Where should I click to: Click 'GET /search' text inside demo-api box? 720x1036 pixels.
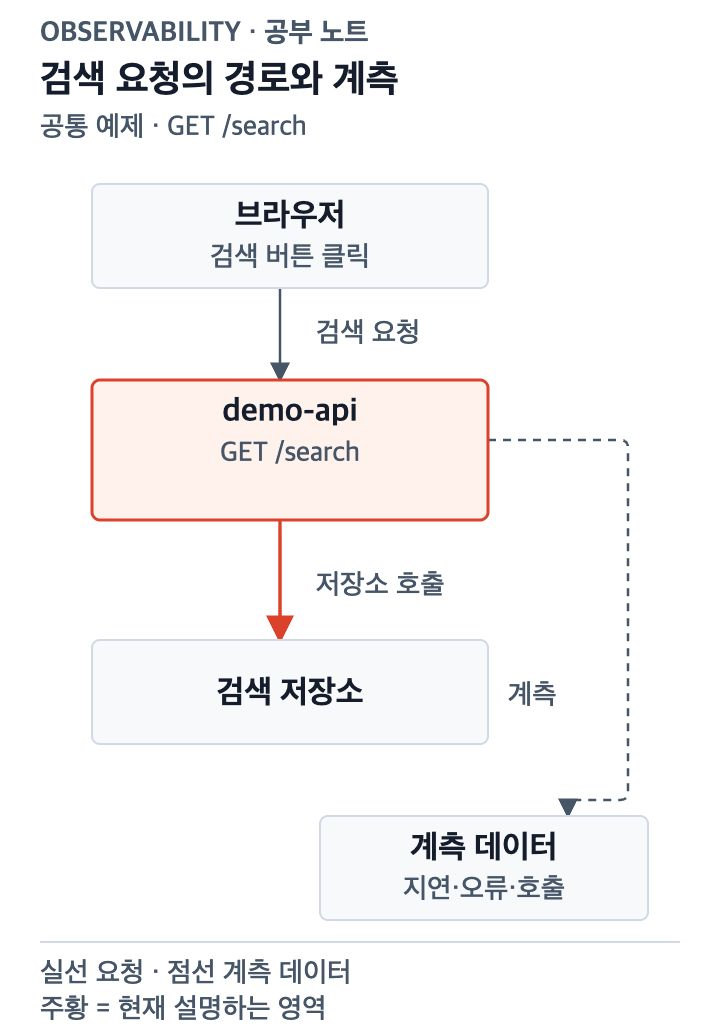tap(289, 452)
